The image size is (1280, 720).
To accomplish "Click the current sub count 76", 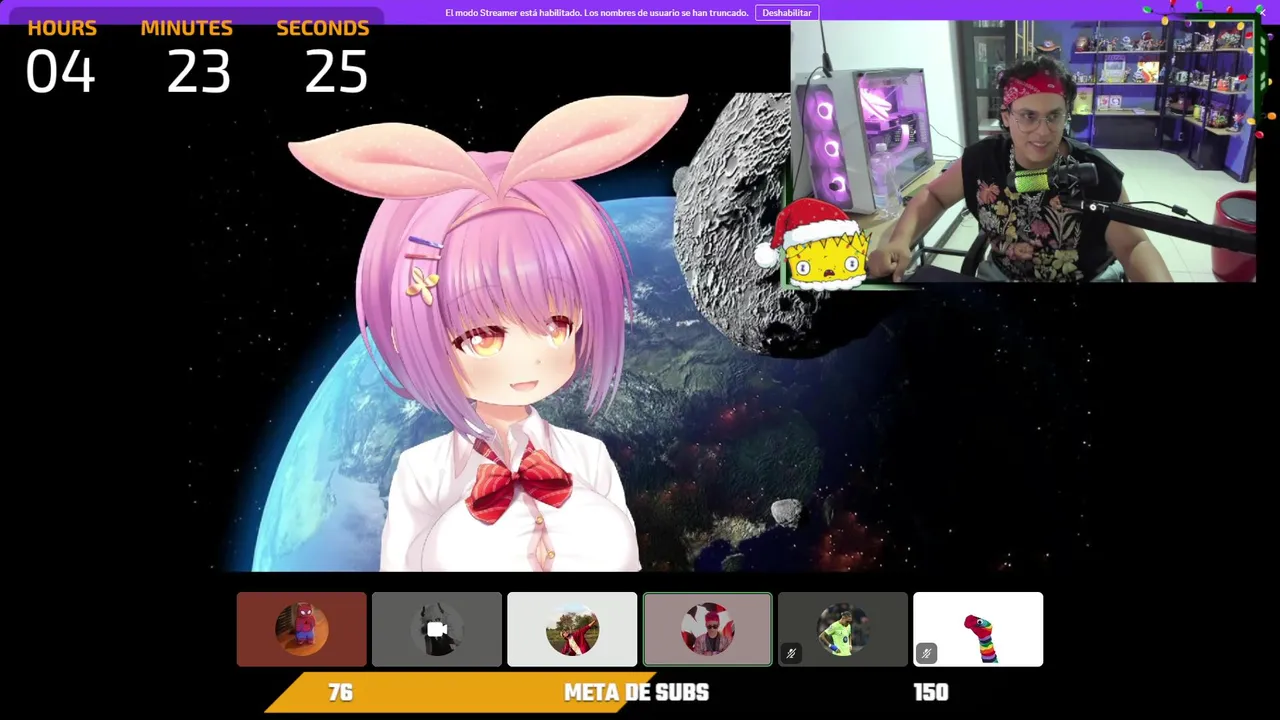I will coord(340,692).
